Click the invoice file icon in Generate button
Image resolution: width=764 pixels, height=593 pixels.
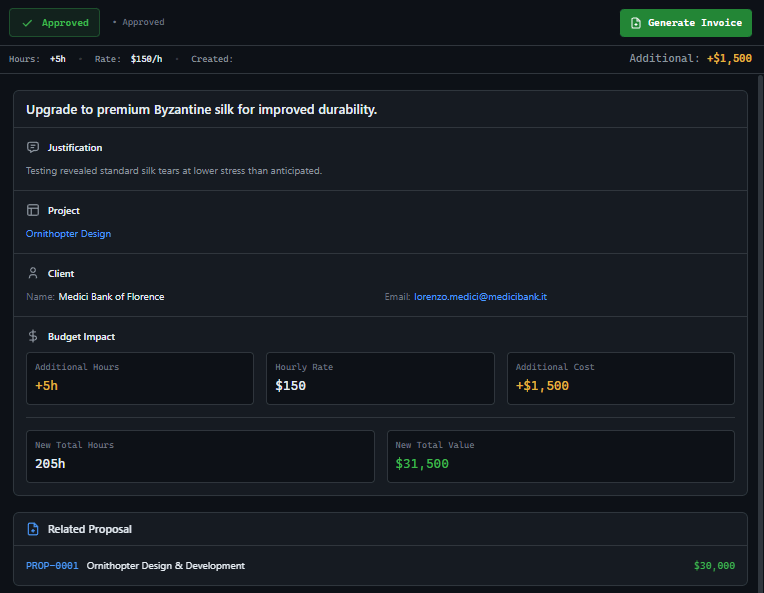(x=636, y=23)
